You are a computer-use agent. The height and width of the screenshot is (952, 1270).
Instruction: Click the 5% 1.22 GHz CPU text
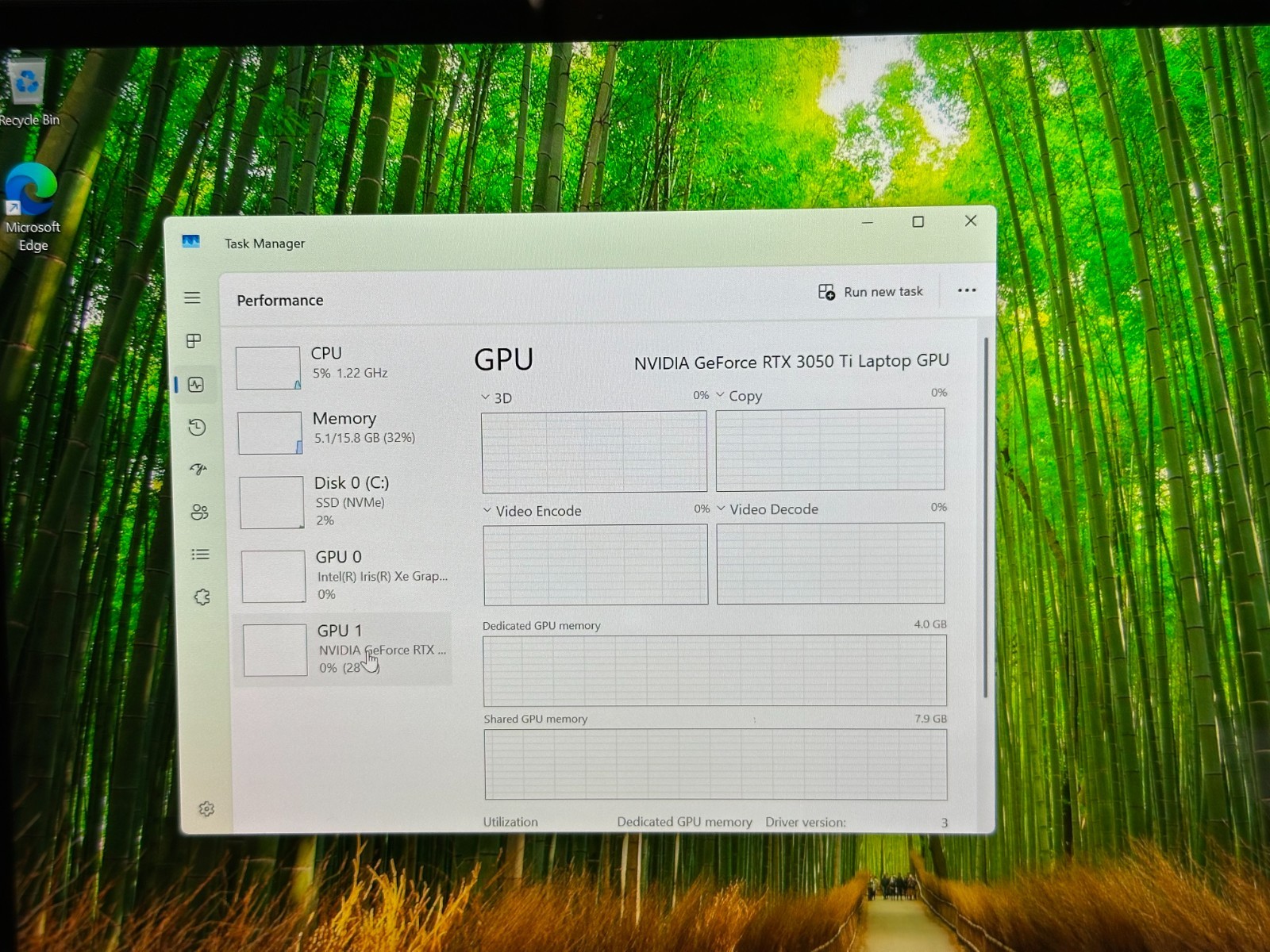click(350, 373)
